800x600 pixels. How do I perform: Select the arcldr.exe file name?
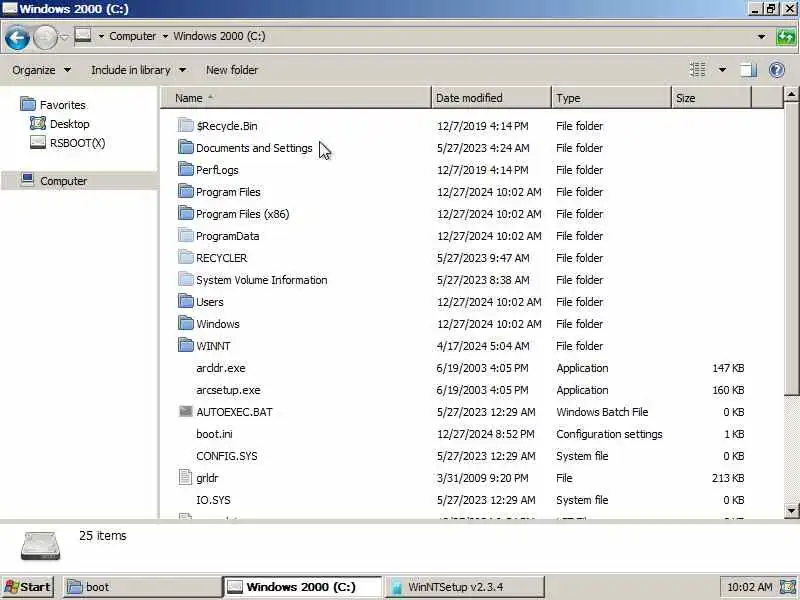(220, 368)
